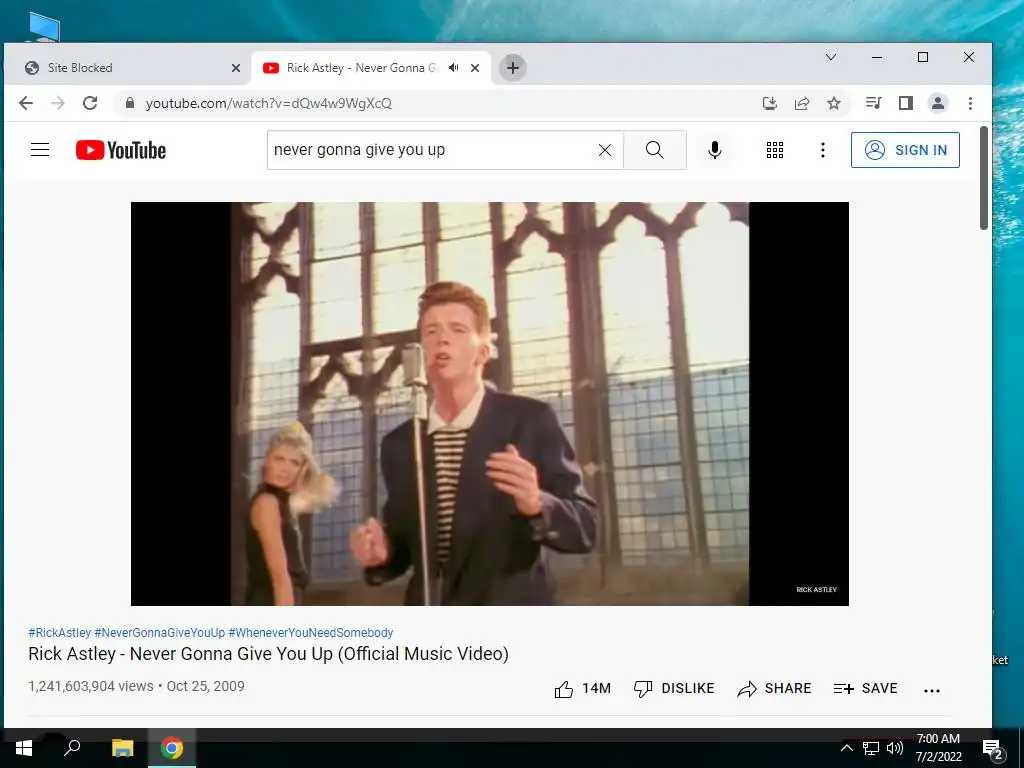Open a new tab with plus button
Viewport: 1024px width, 768px height.
point(513,68)
